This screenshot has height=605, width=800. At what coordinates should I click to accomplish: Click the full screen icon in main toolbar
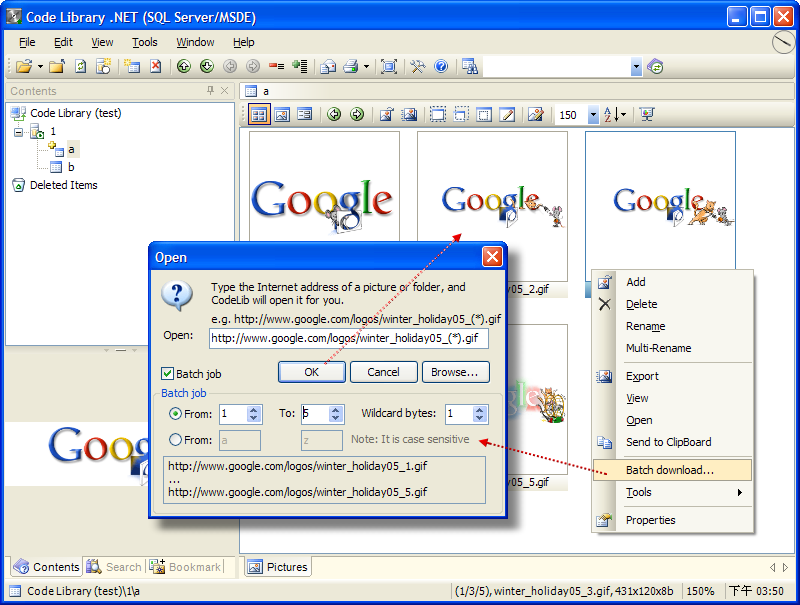pos(389,66)
